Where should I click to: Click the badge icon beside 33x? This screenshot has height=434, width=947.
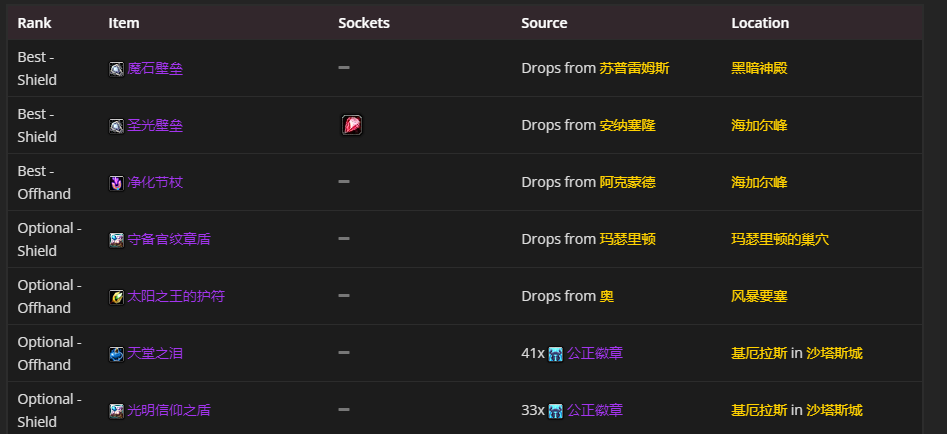pyautogui.click(x=556, y=411)
